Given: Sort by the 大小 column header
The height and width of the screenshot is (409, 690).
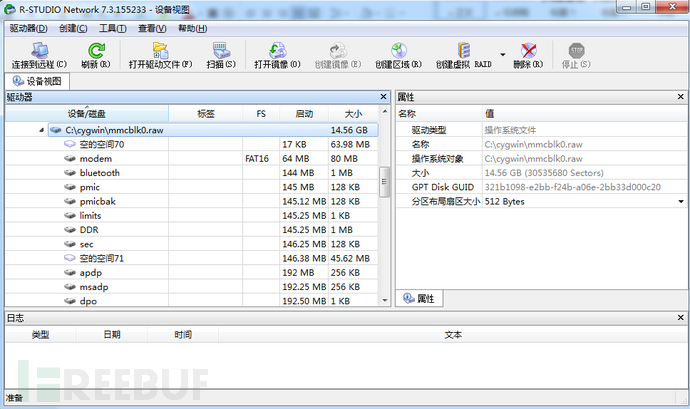Looking at the screenshot, I should coord(353,114).
